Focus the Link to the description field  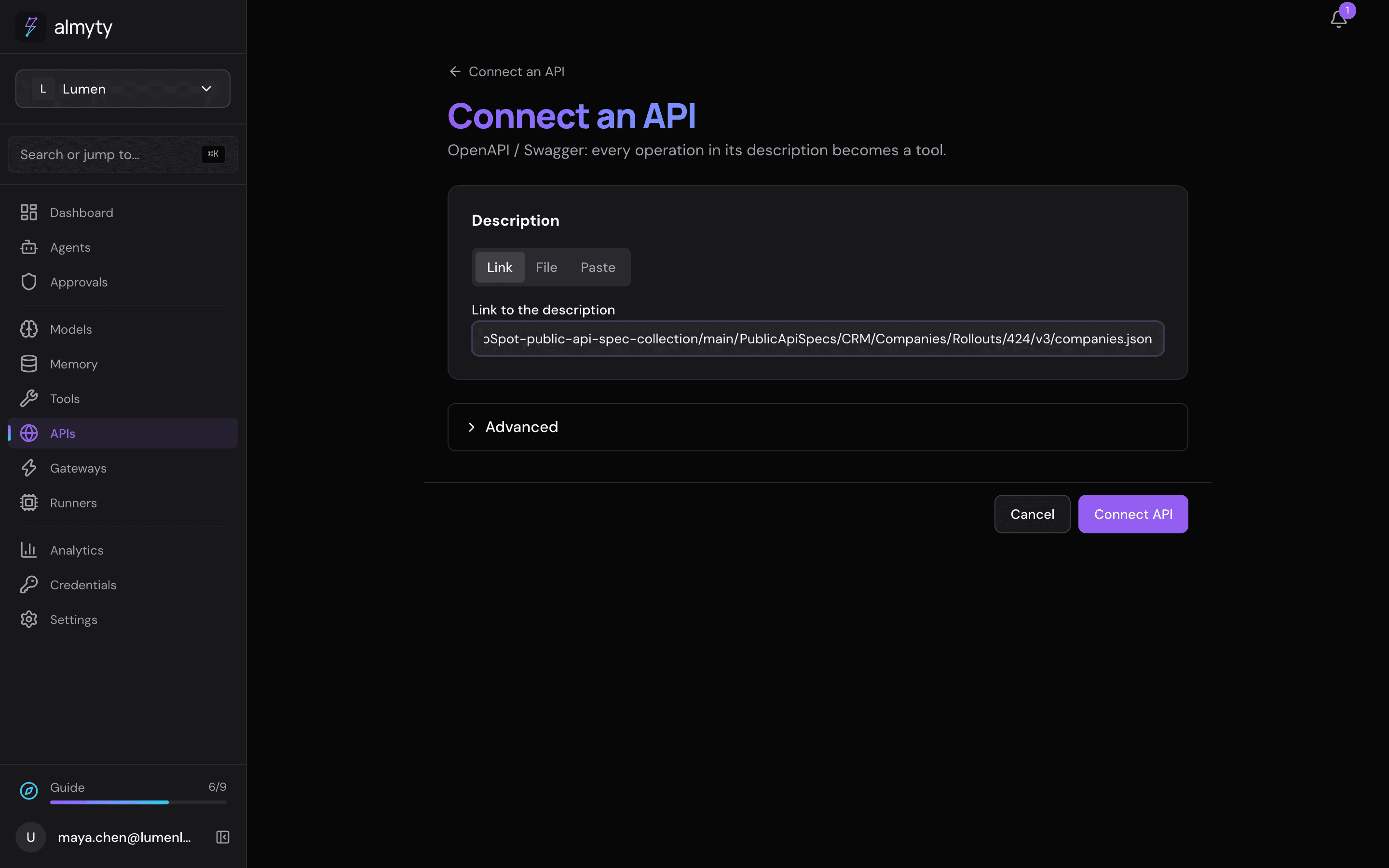[817, 339]
